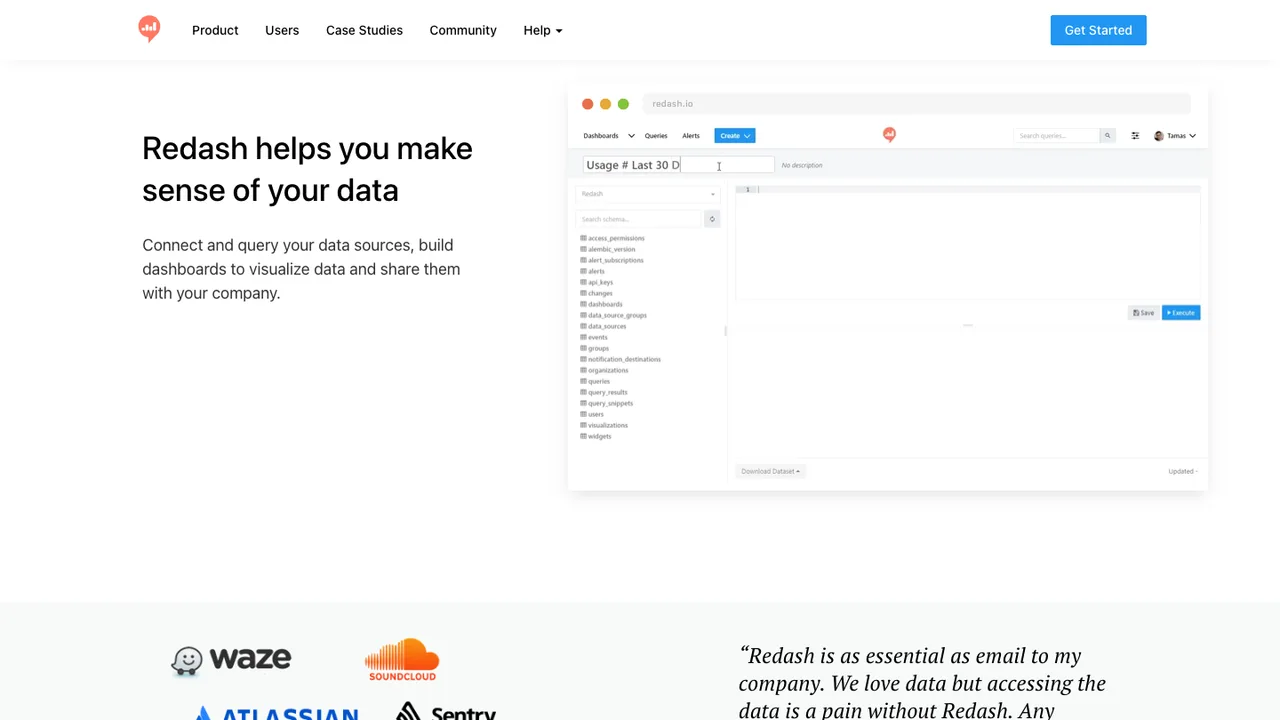The width and height of the screenshot is (1280, 720).
Task: Open the settings sliders icon
Action: coord(1135,136)
